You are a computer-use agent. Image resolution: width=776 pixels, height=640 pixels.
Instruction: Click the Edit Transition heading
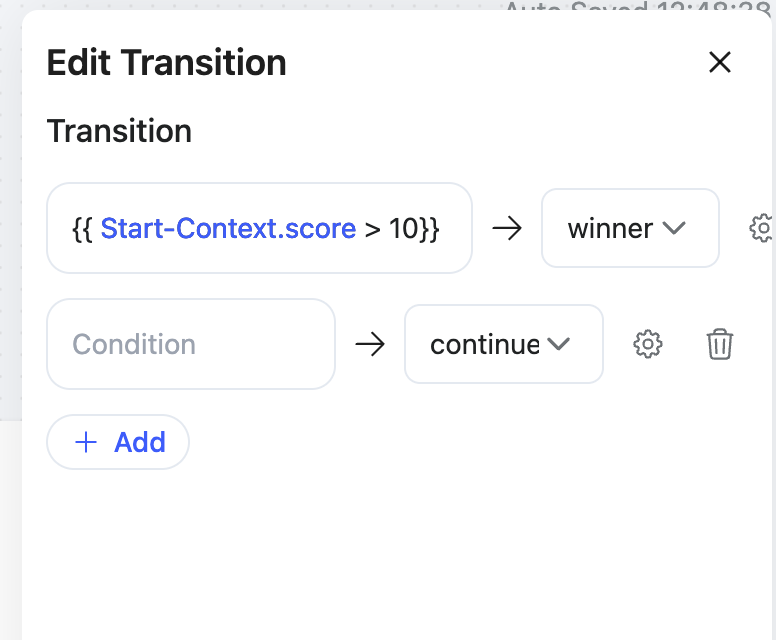(166, 63)
